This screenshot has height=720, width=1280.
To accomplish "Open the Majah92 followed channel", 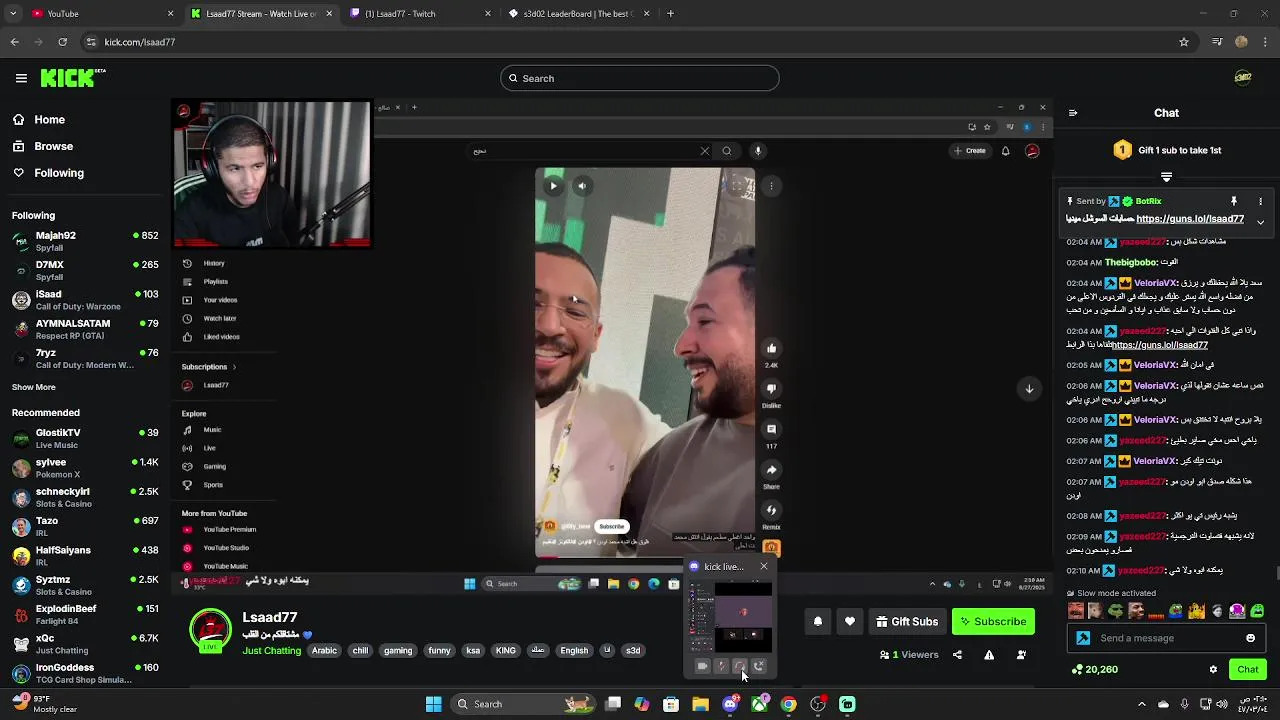I will tap(85, 241).
